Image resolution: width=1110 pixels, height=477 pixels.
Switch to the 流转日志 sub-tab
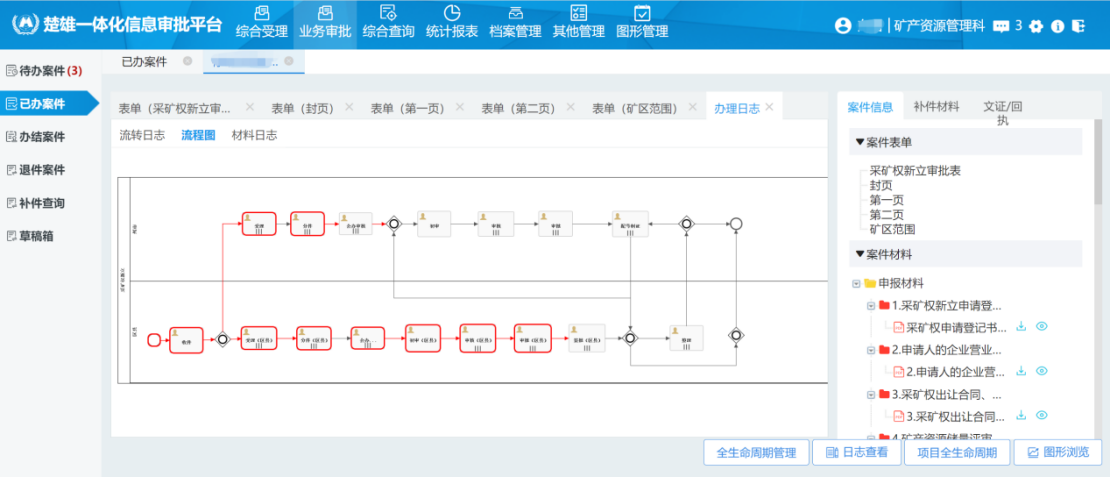tap(142, 135)
